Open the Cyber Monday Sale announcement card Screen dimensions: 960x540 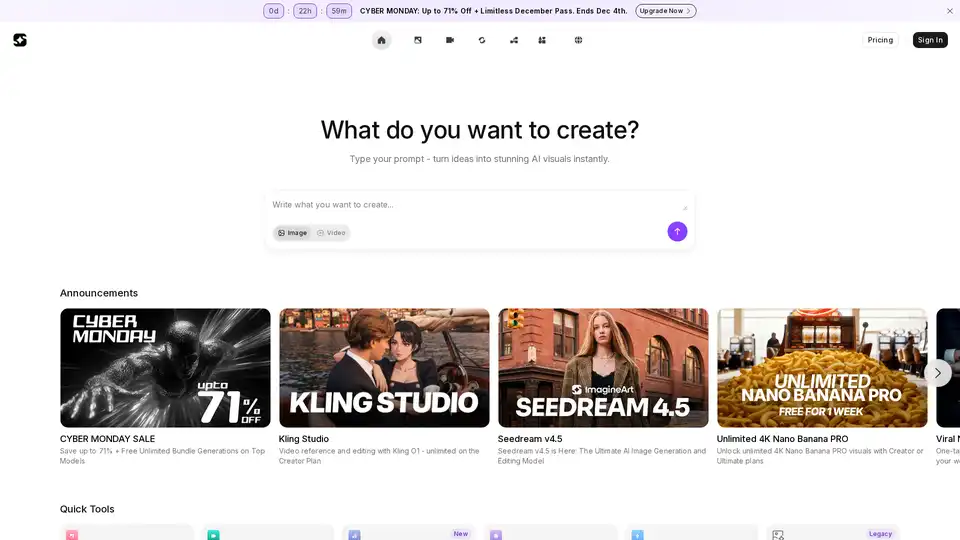tap(165, 367)
